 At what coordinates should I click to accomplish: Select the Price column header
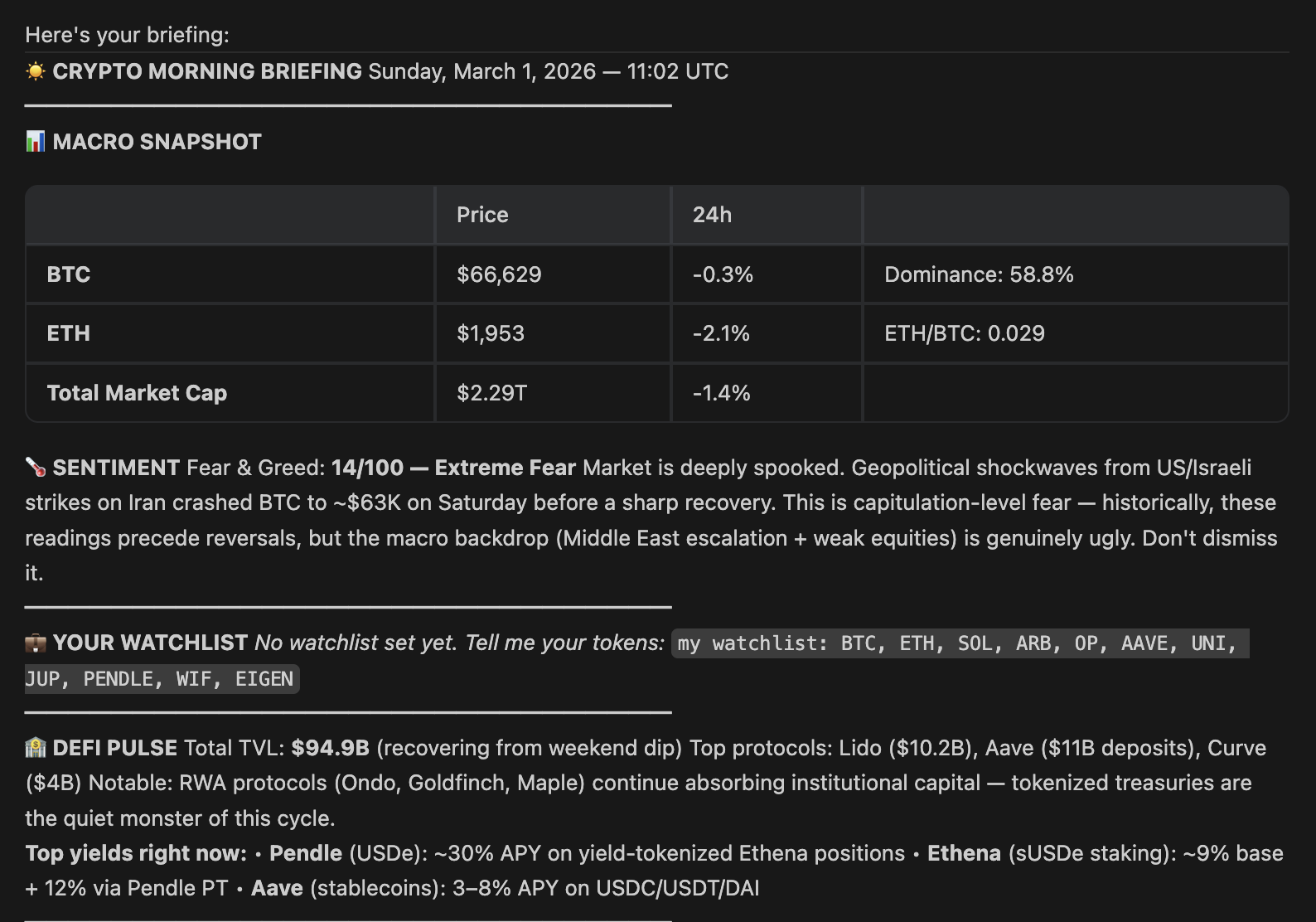(x=482, y=215)
